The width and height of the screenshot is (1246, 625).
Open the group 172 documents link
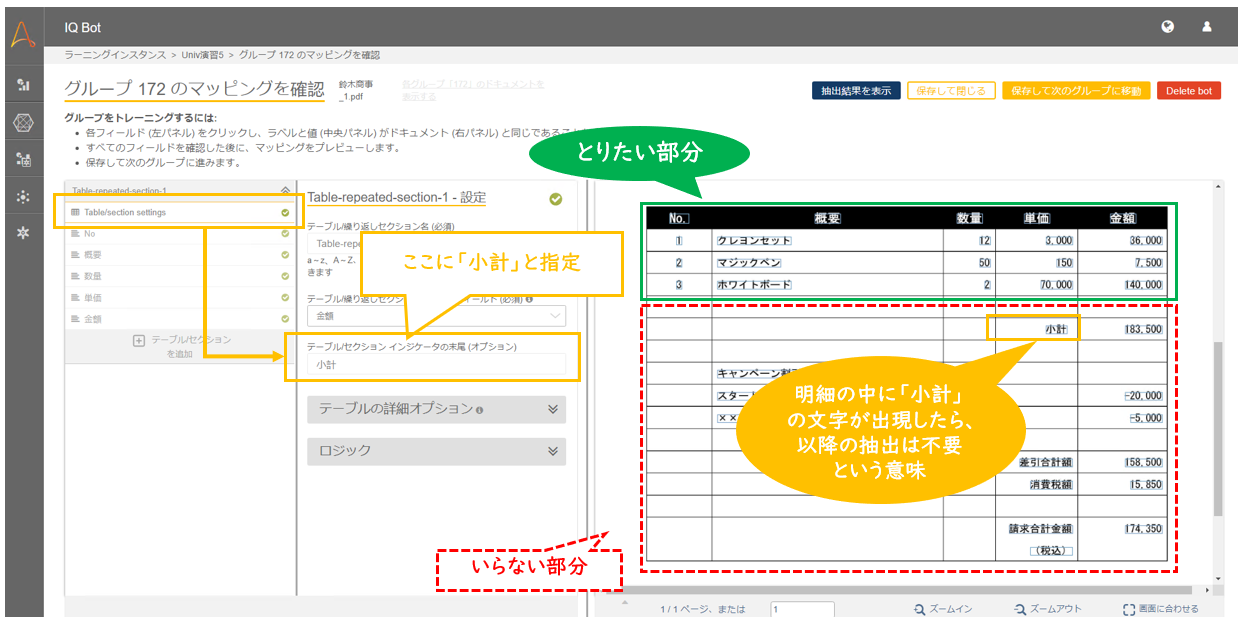[x=473, y=90]
